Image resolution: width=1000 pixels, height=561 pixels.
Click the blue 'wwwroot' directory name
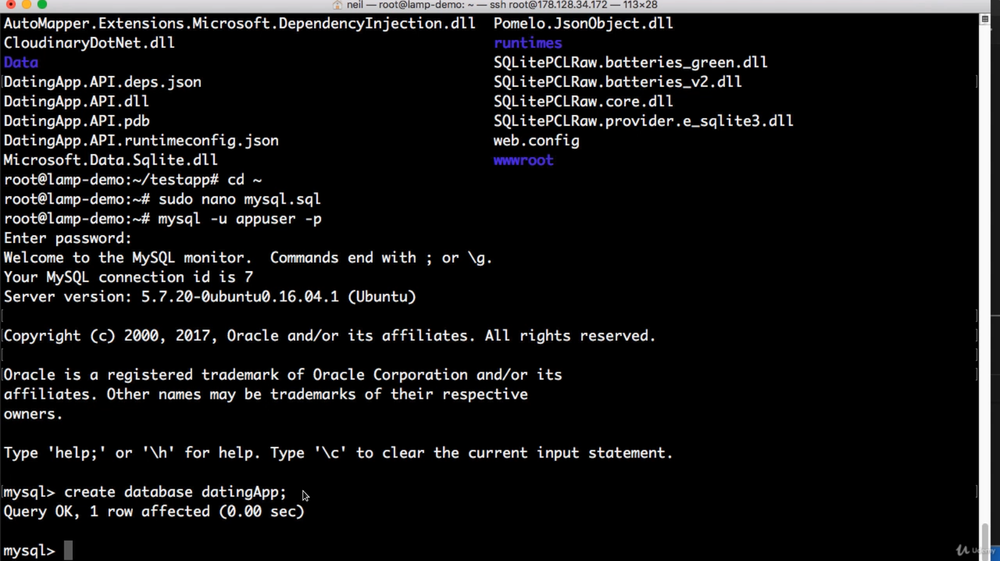(522, 160)
